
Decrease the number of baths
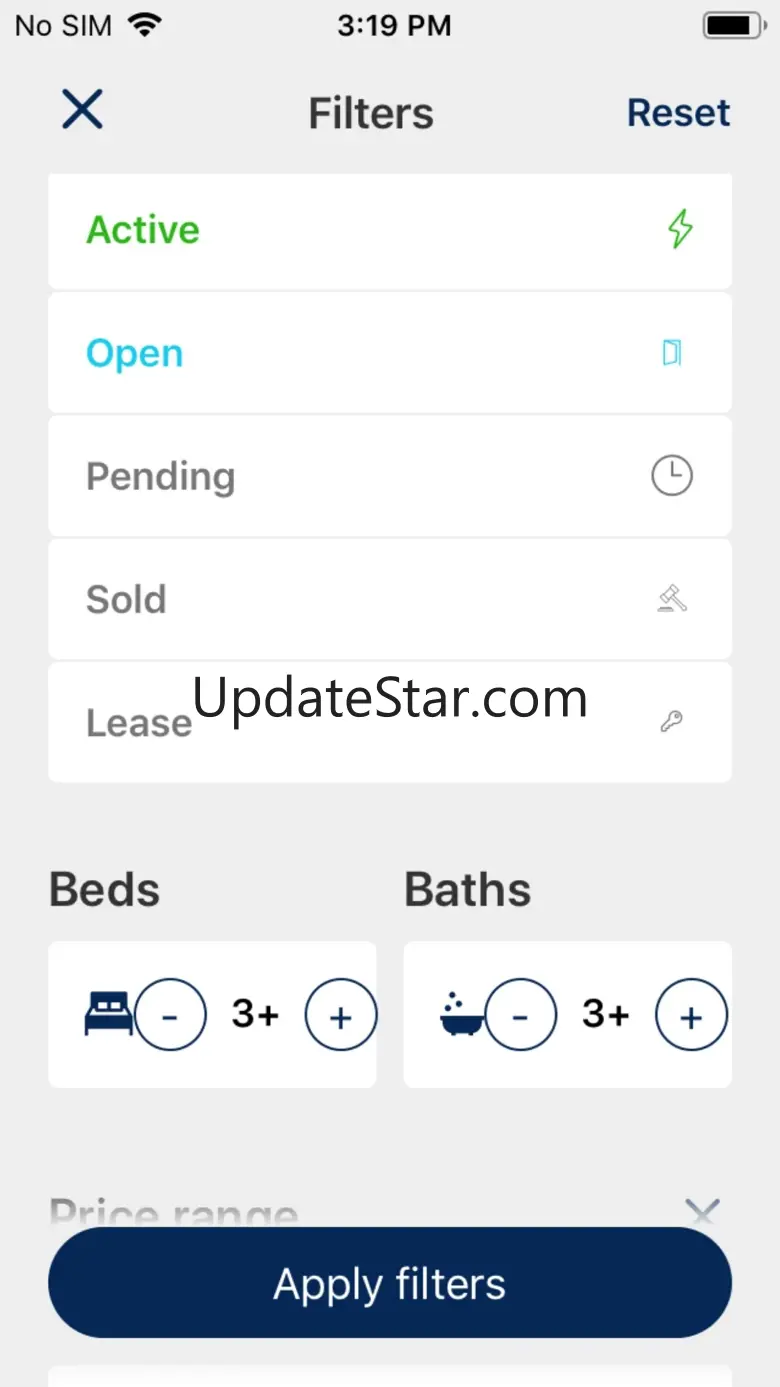coord(520,1016)
